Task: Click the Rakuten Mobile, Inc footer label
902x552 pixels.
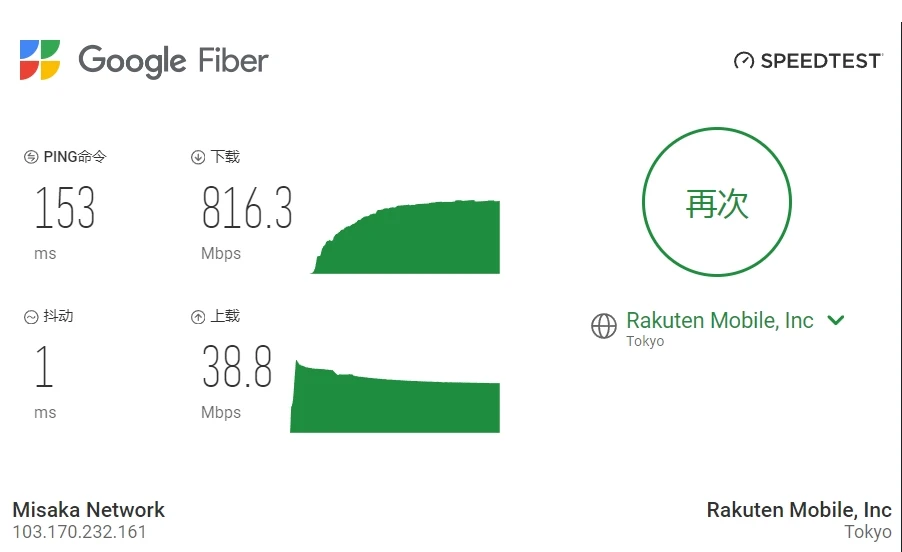Action: click(799, 510)
